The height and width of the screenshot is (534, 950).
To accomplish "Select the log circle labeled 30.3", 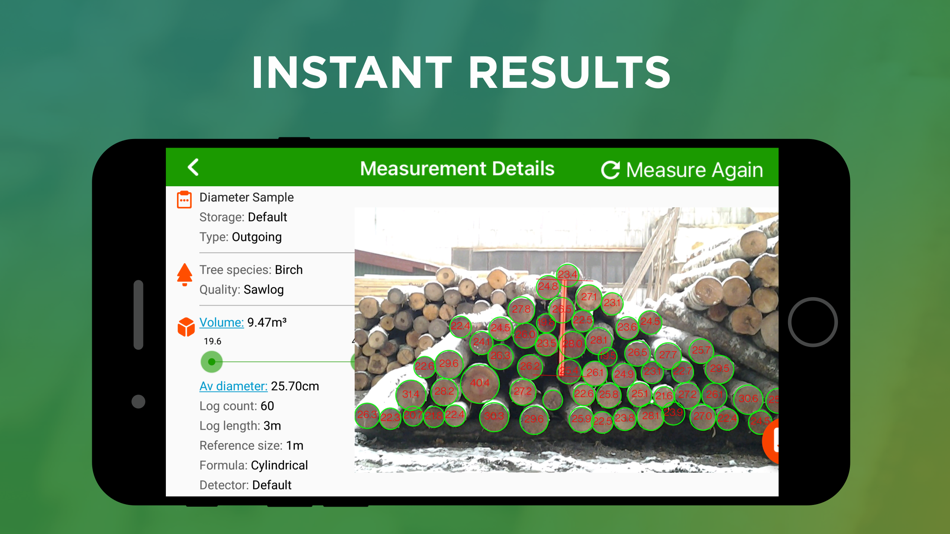I will 494,416.
